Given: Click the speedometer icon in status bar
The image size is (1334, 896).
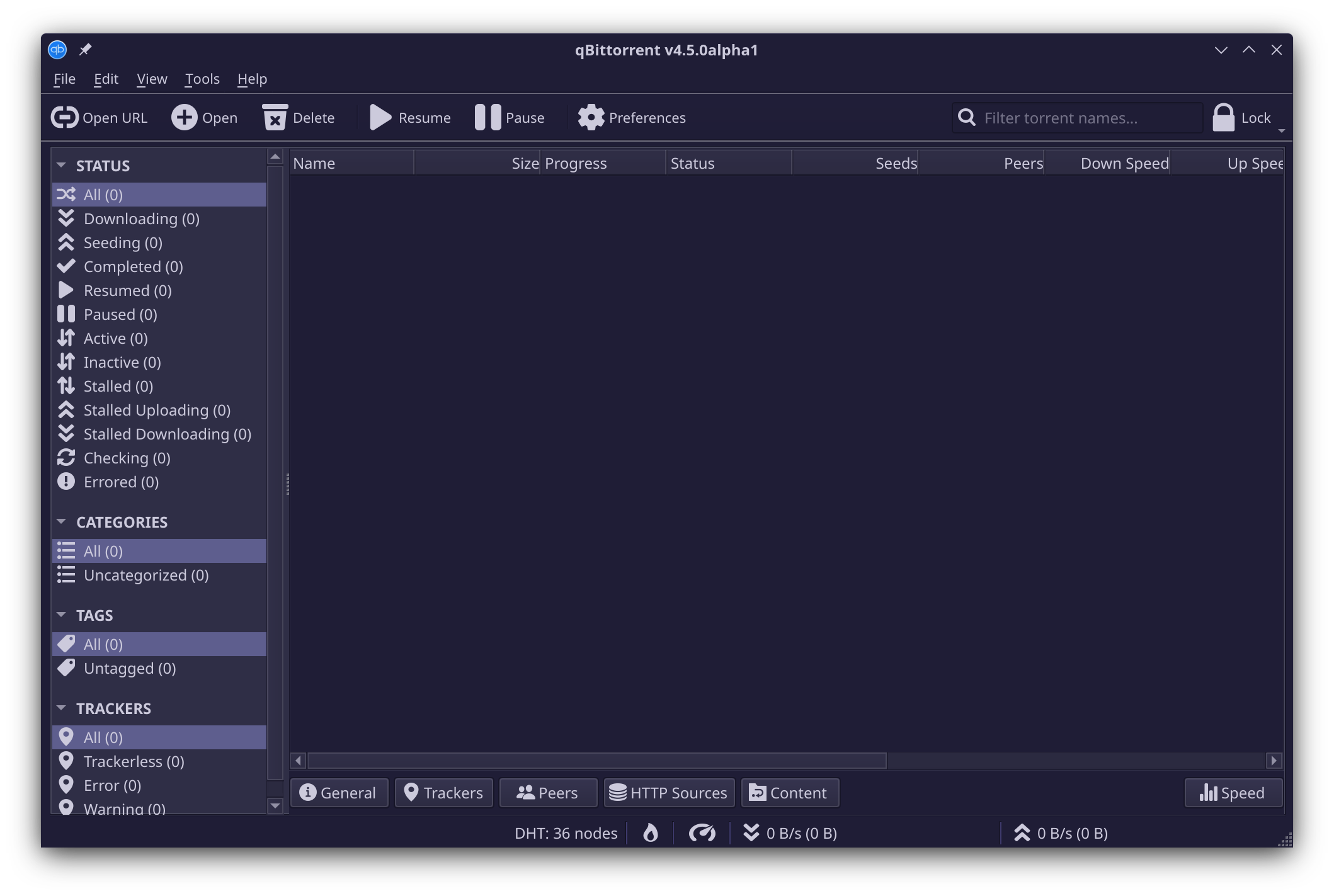Looking at the screenshot, I should click(702, 832).
